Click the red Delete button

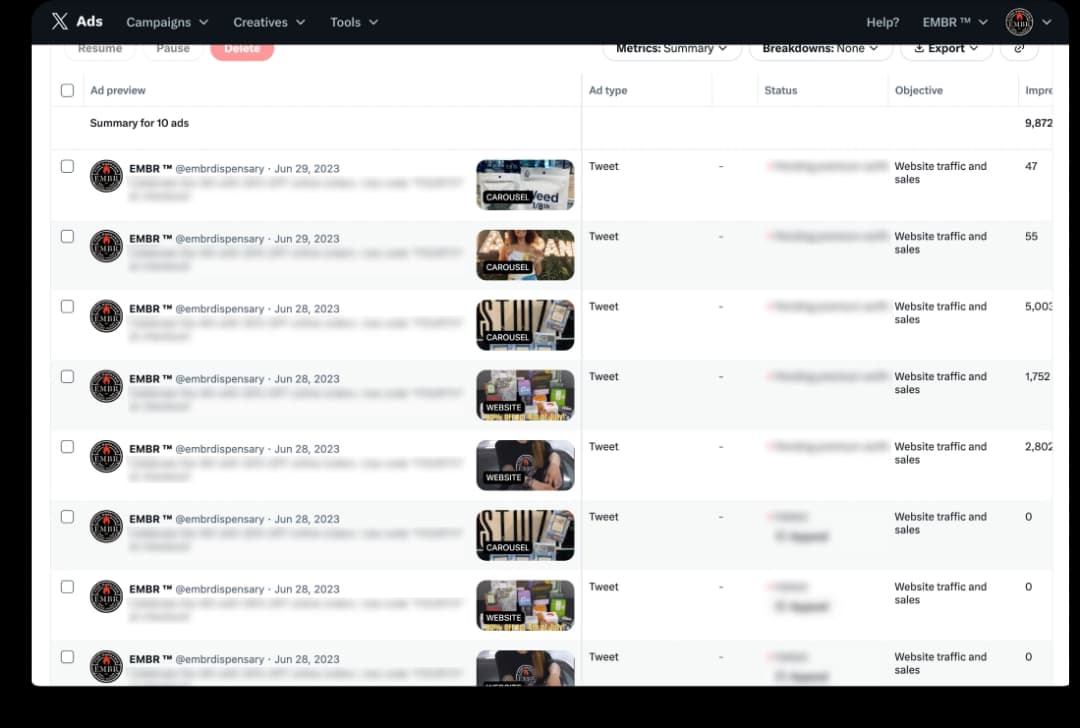click(242, 49)
